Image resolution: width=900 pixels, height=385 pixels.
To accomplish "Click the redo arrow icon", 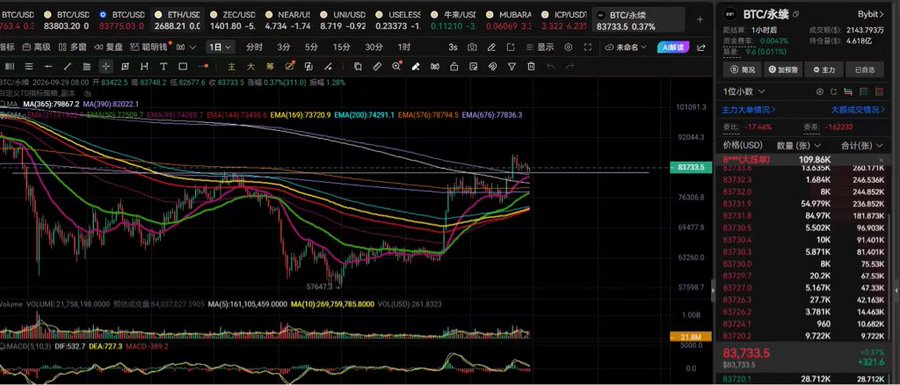I will tap(570, 67).
